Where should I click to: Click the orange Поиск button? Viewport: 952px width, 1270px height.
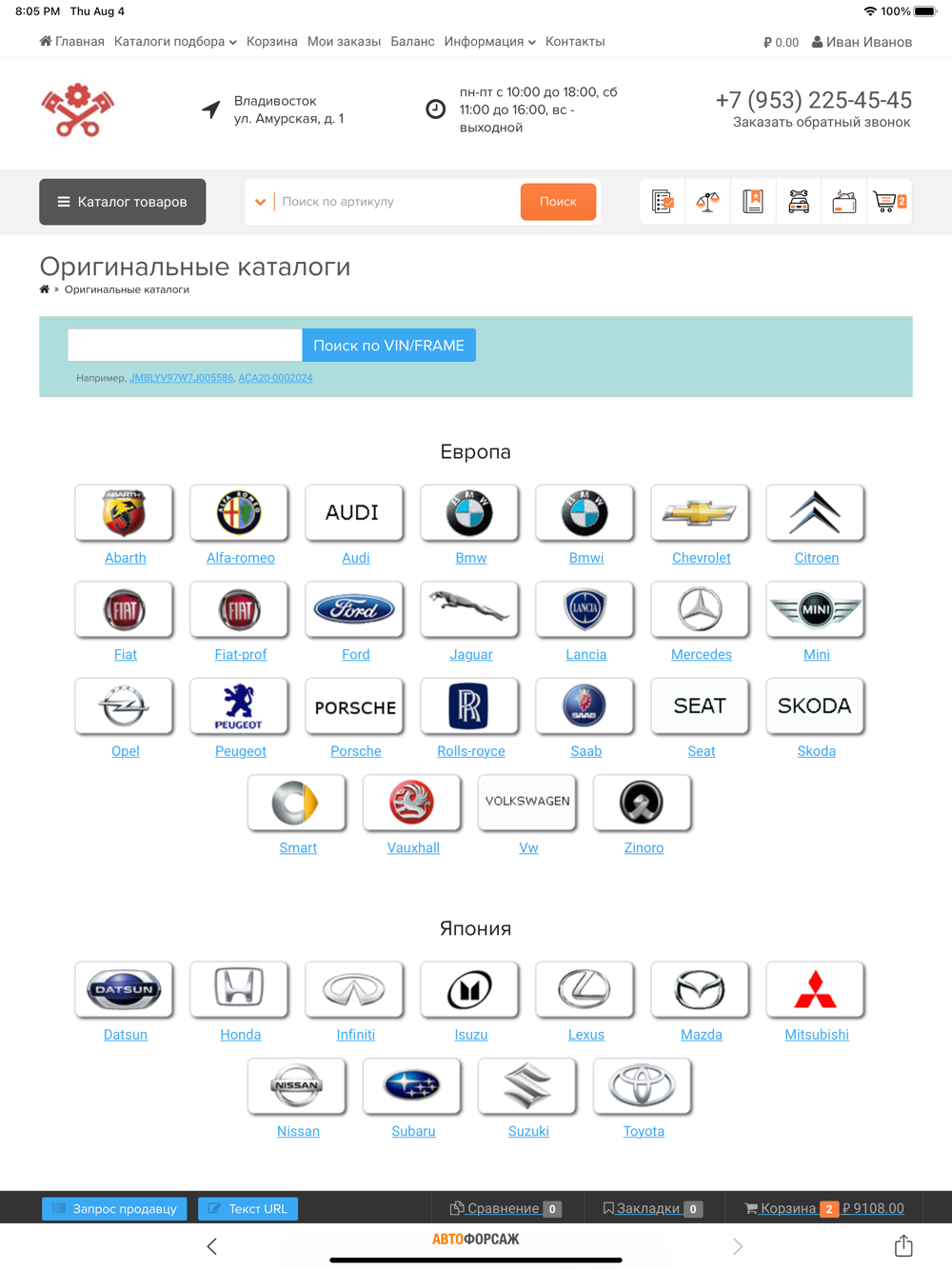coord(558,202)
